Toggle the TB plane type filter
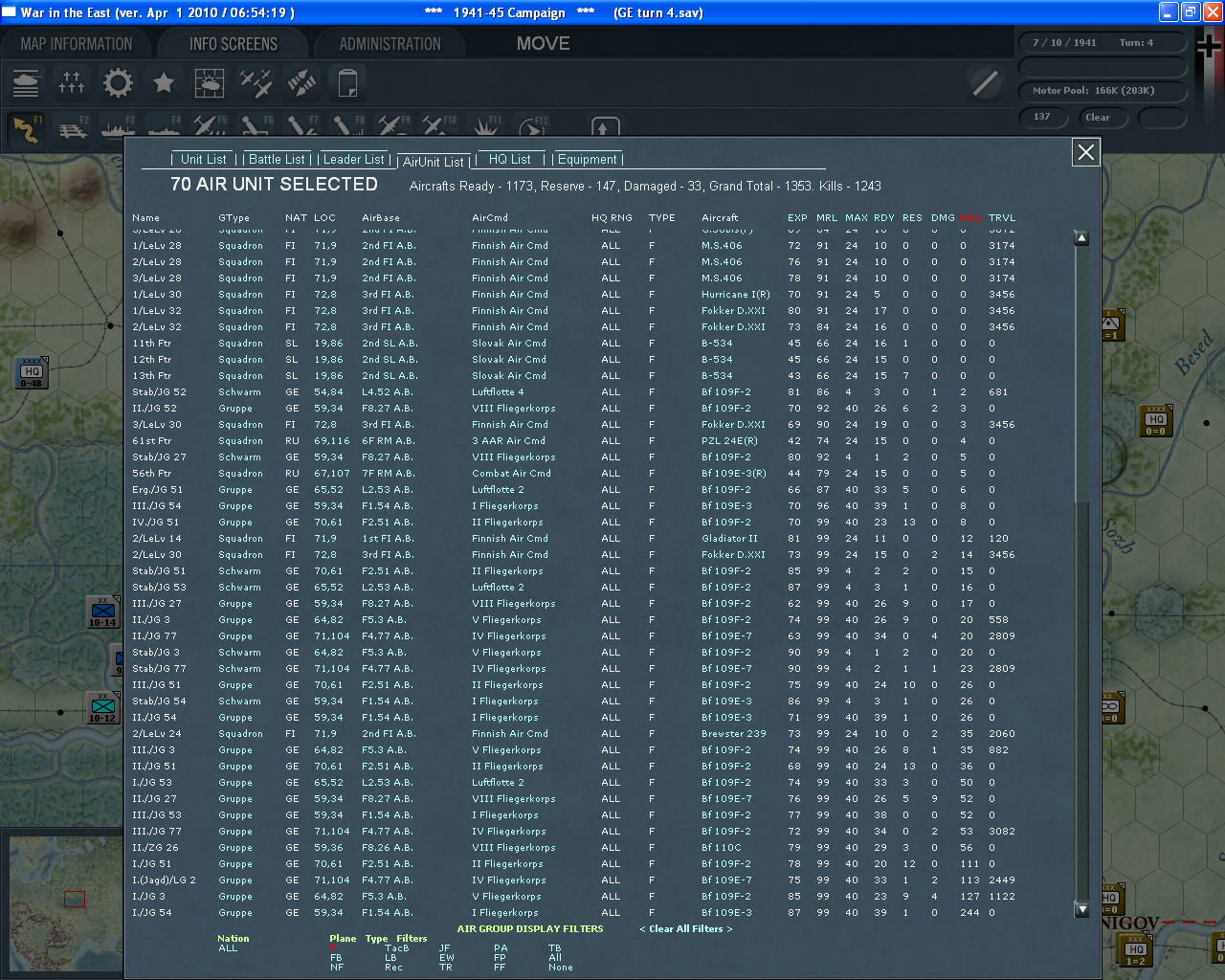 point(555,948)
